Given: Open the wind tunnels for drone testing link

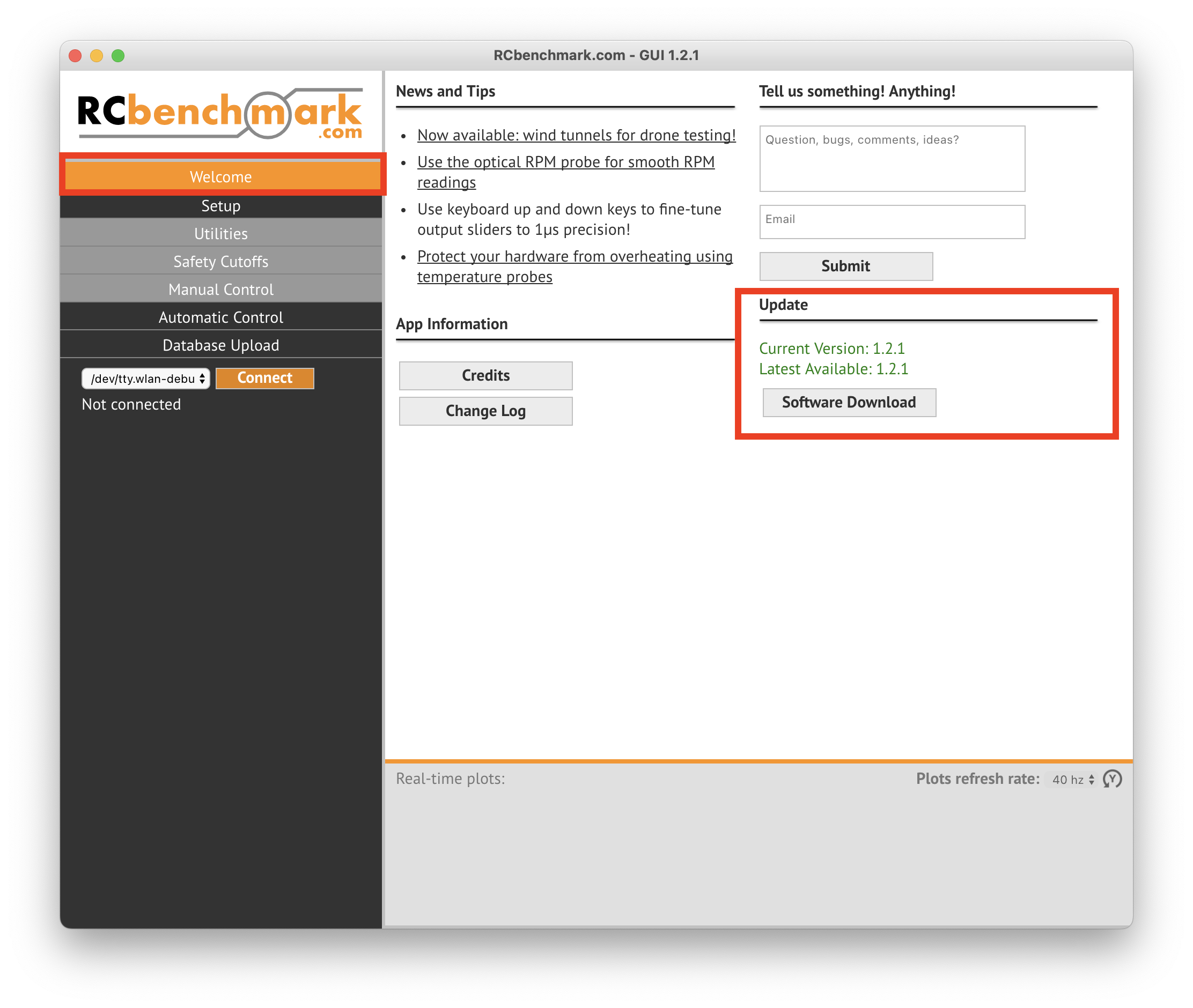Looking at the screenshot, I should coord(576,136).
